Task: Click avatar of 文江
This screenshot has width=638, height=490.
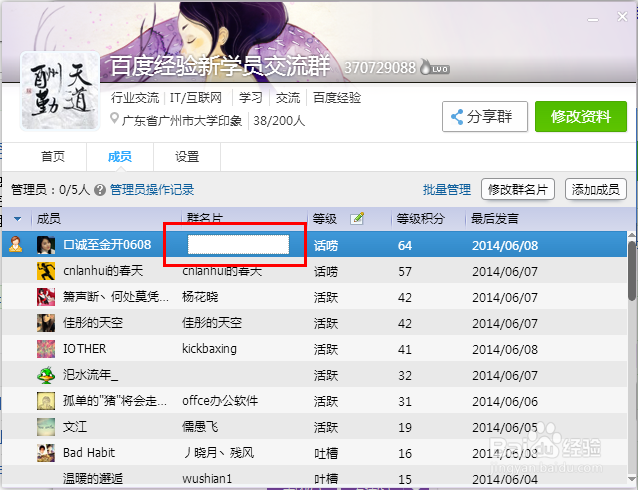Action: point(46,427)
